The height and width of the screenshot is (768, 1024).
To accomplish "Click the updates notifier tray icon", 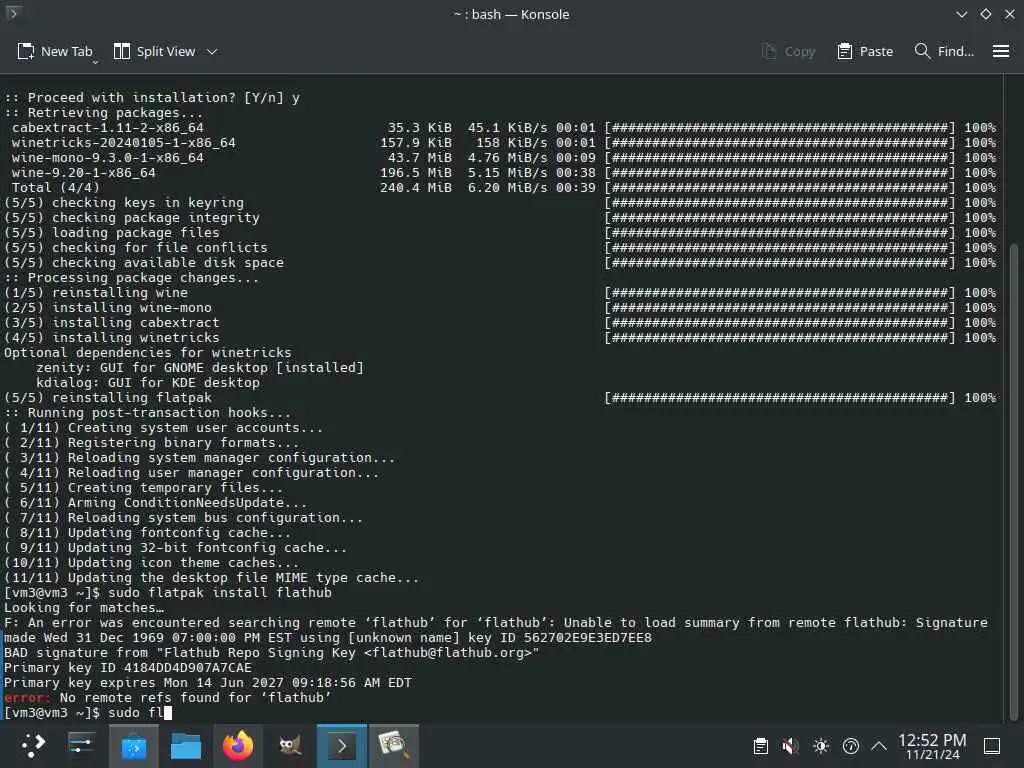I will click(850, 746).
